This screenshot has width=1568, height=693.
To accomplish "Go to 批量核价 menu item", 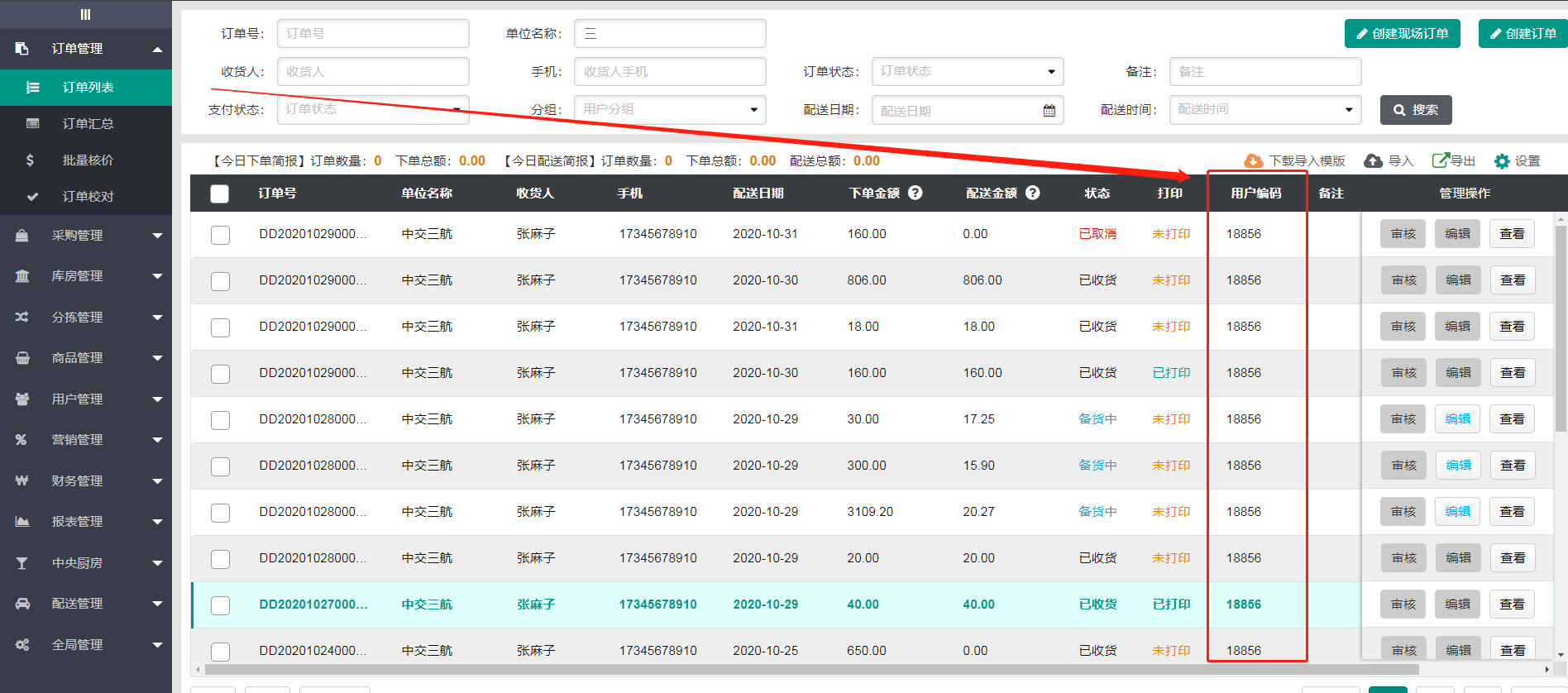I will point(88,160).
